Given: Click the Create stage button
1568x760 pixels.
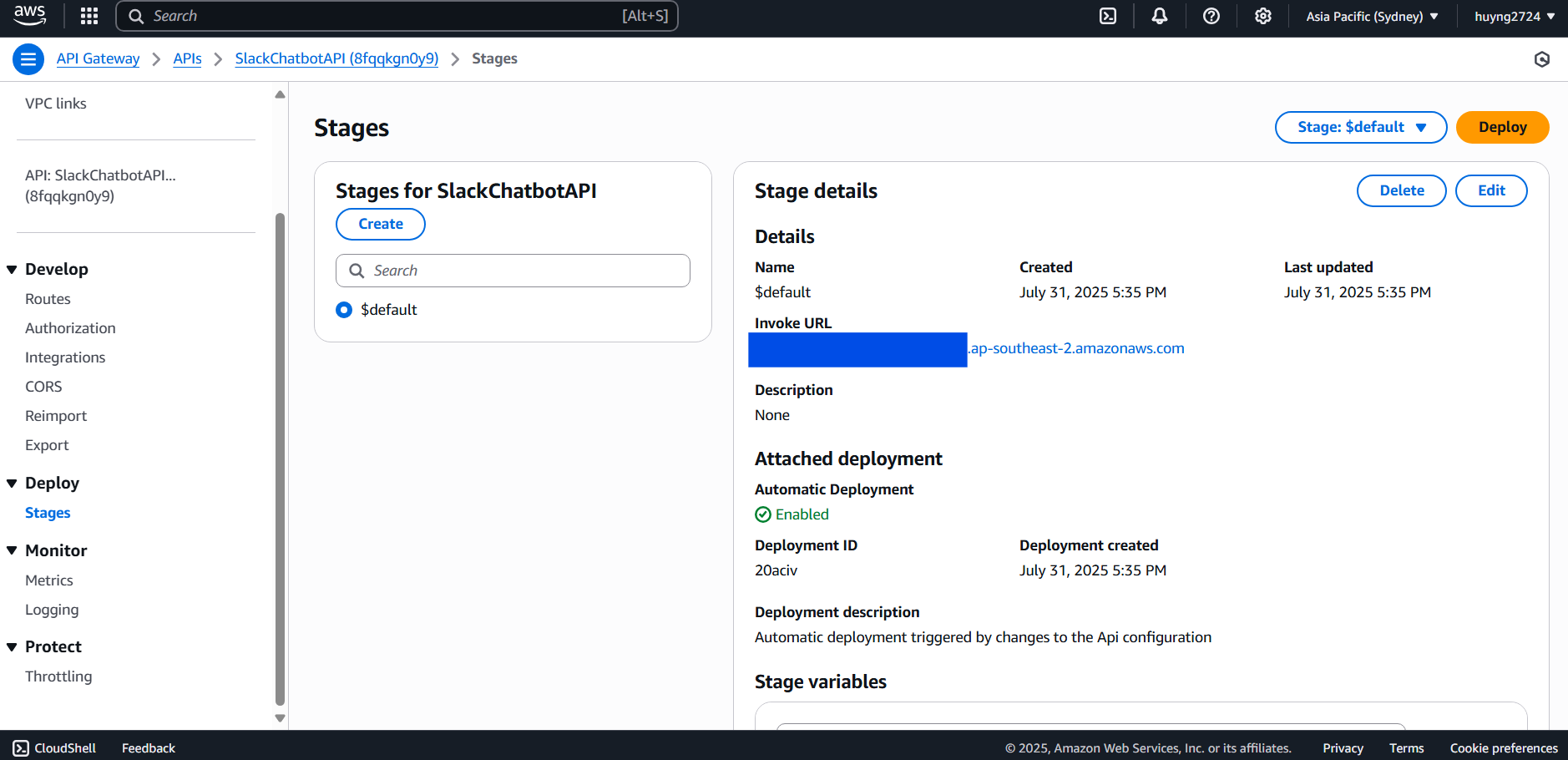Looking at the screenshot, I should point(381,224).
